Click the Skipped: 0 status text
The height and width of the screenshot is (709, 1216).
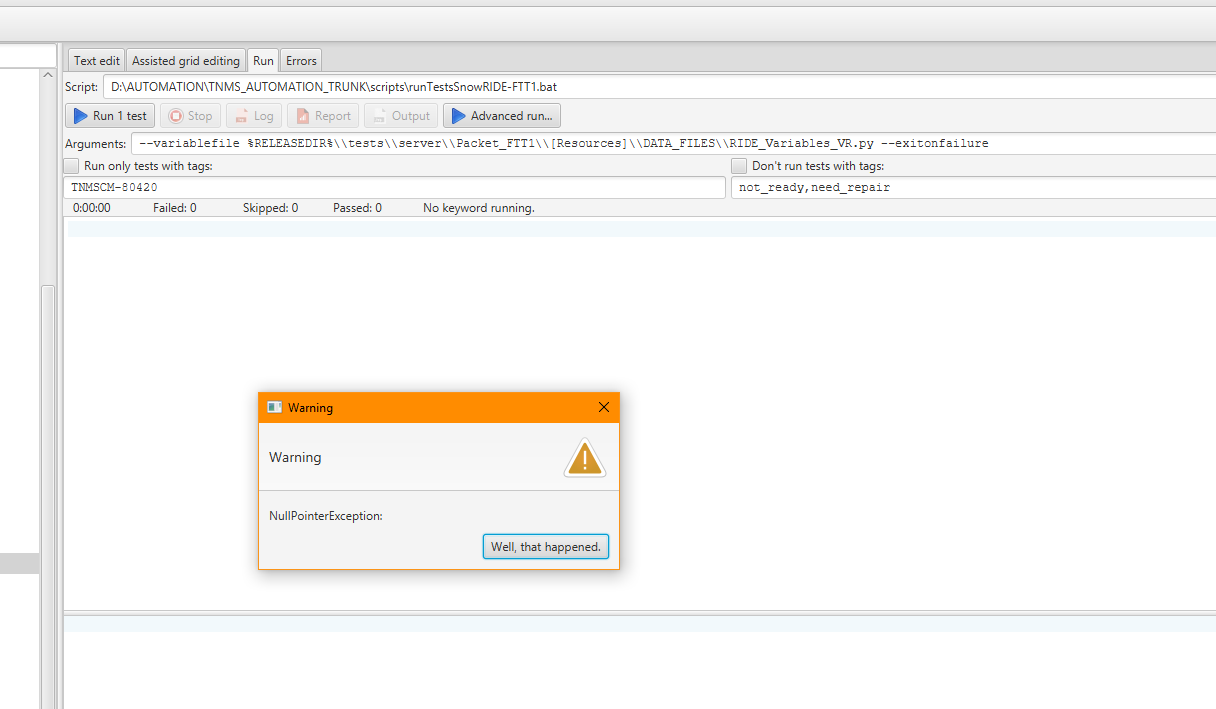point(270,208)
